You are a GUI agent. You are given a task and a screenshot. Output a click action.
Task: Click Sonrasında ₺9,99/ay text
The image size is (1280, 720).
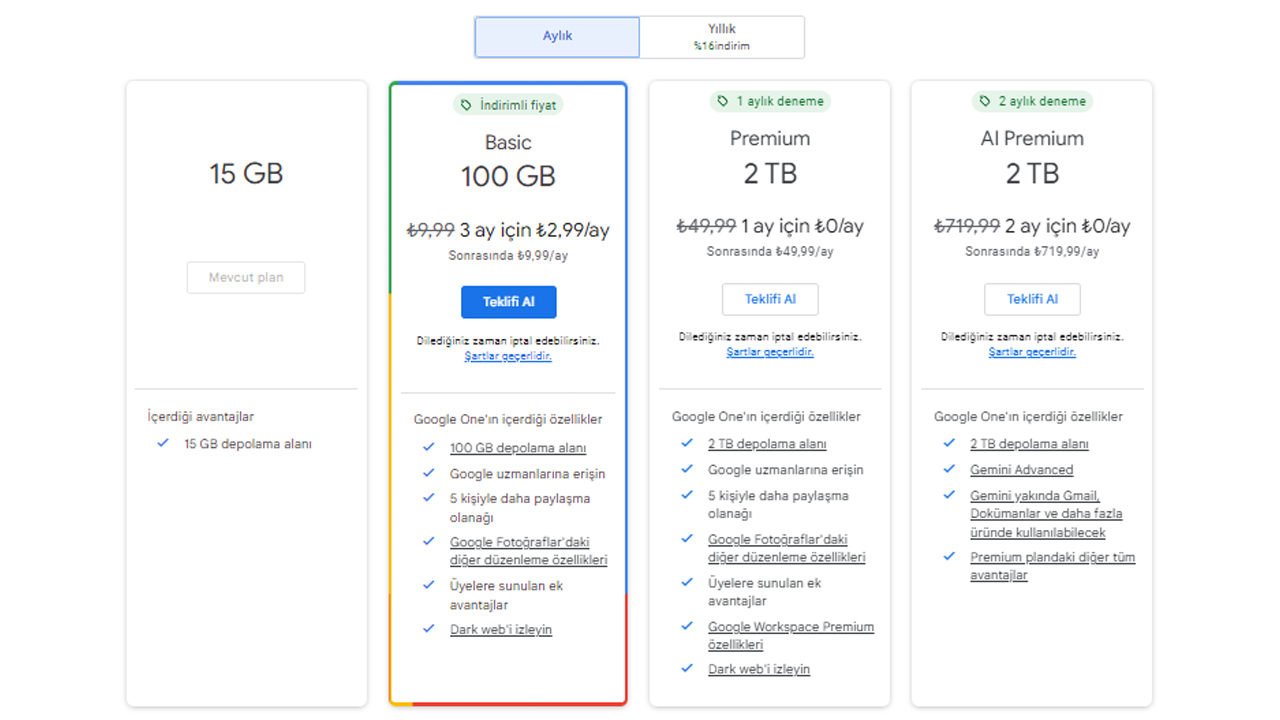coord(508,255)
